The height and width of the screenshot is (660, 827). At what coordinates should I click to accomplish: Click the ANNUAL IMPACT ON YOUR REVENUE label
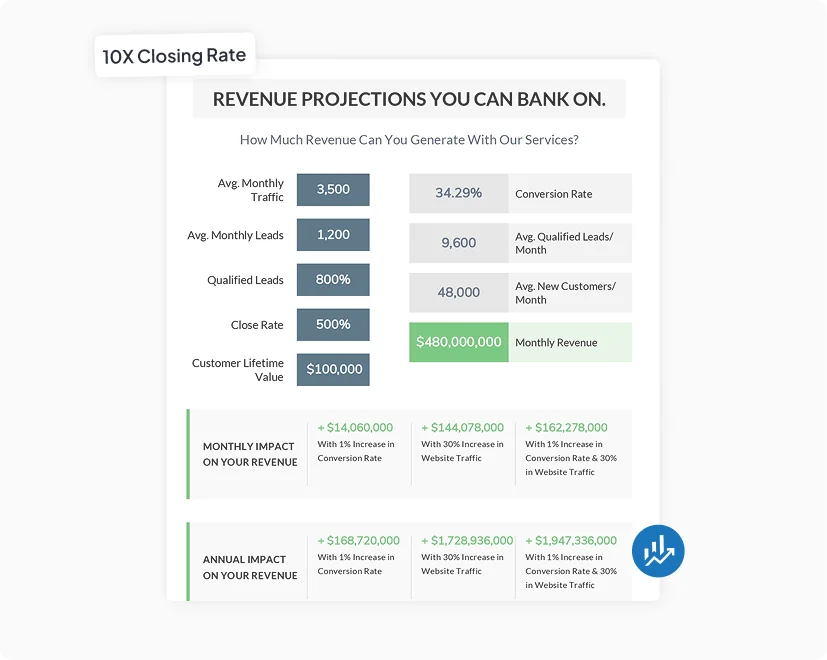247,567
